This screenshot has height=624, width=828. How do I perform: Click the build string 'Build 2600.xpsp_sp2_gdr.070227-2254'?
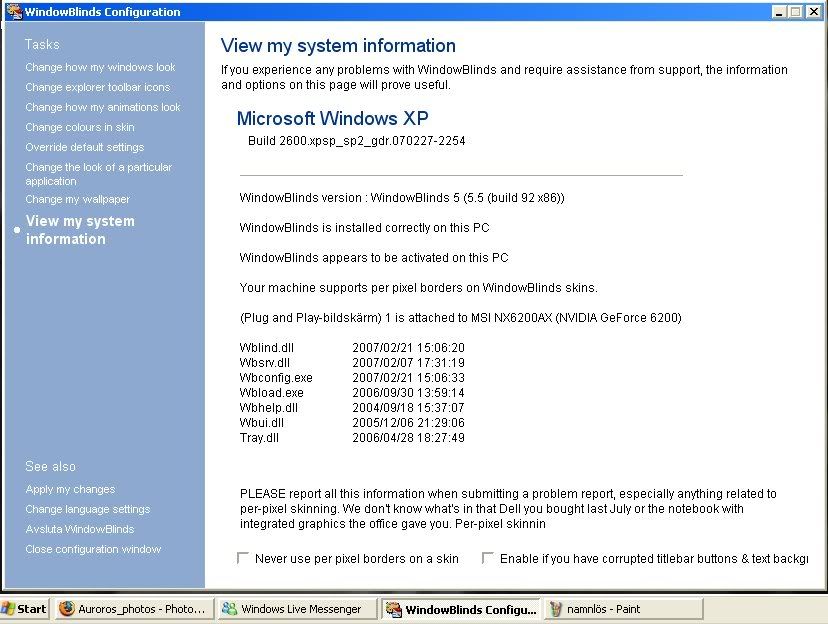[356, 141]
